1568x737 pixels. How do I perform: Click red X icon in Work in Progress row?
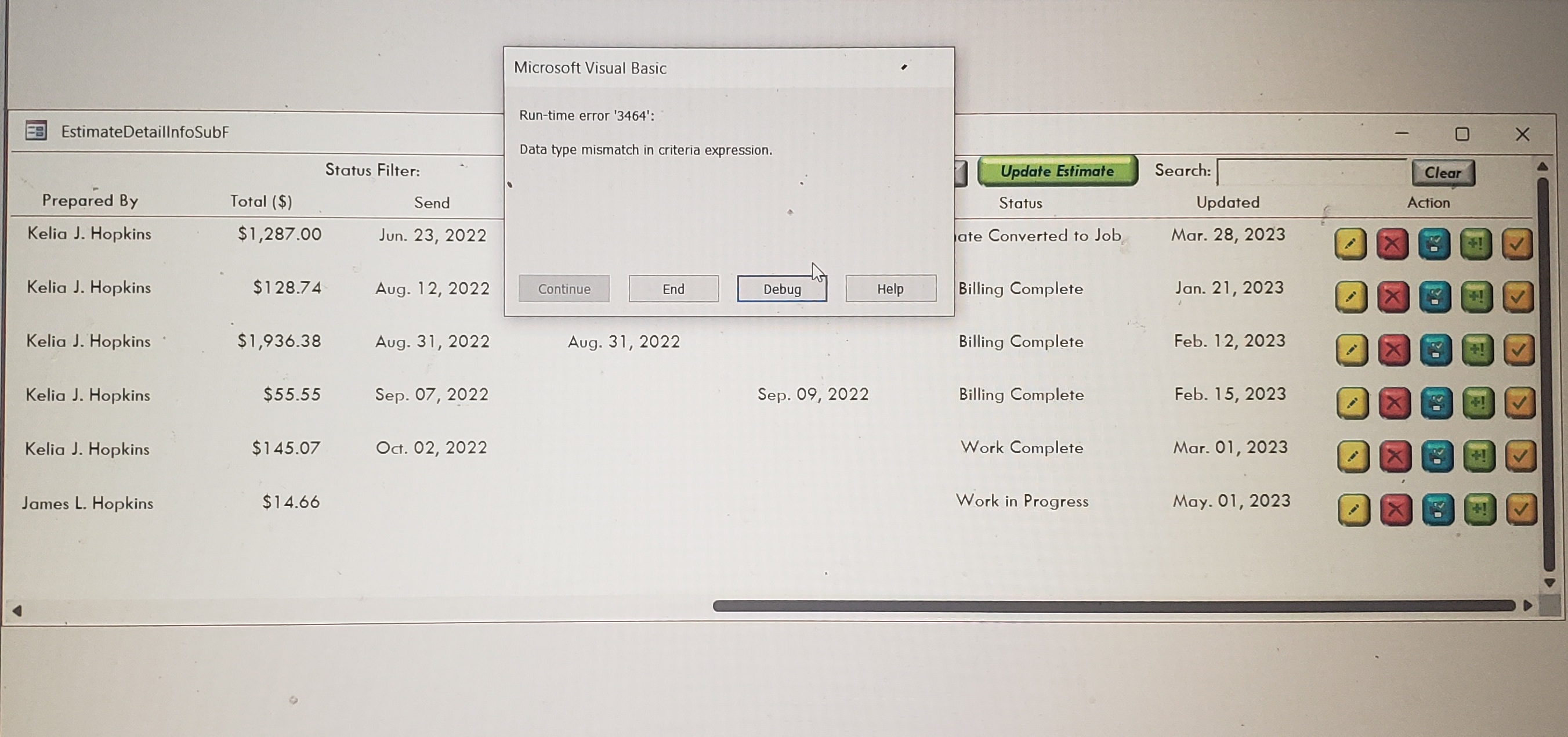pyautogui.click(x=1395, y=509)
